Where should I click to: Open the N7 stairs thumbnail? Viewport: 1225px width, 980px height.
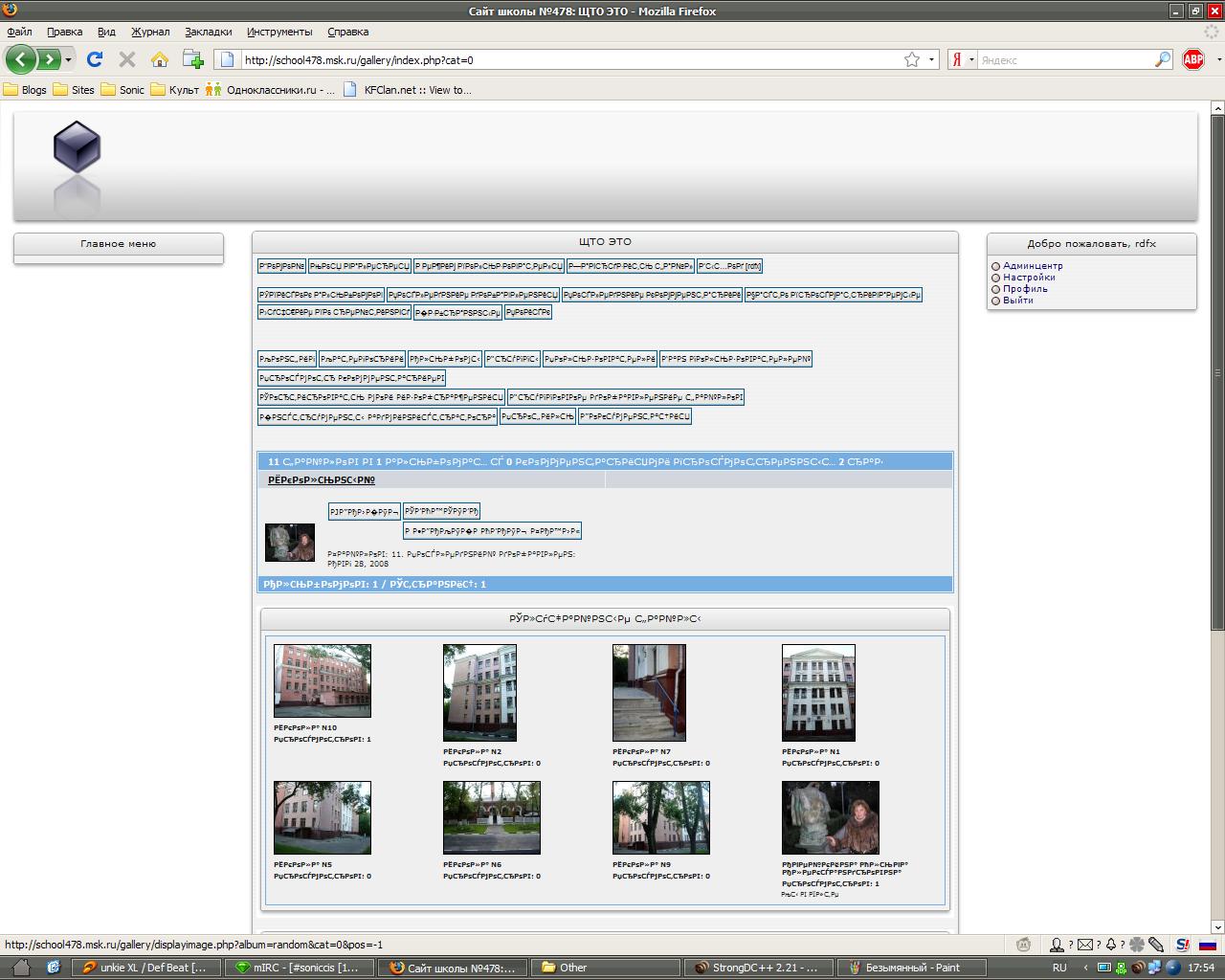coord(649,693)
